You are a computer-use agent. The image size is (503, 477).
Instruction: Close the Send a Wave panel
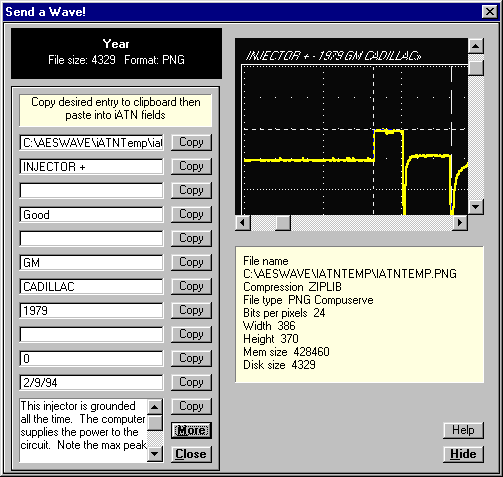coord(191,454)
